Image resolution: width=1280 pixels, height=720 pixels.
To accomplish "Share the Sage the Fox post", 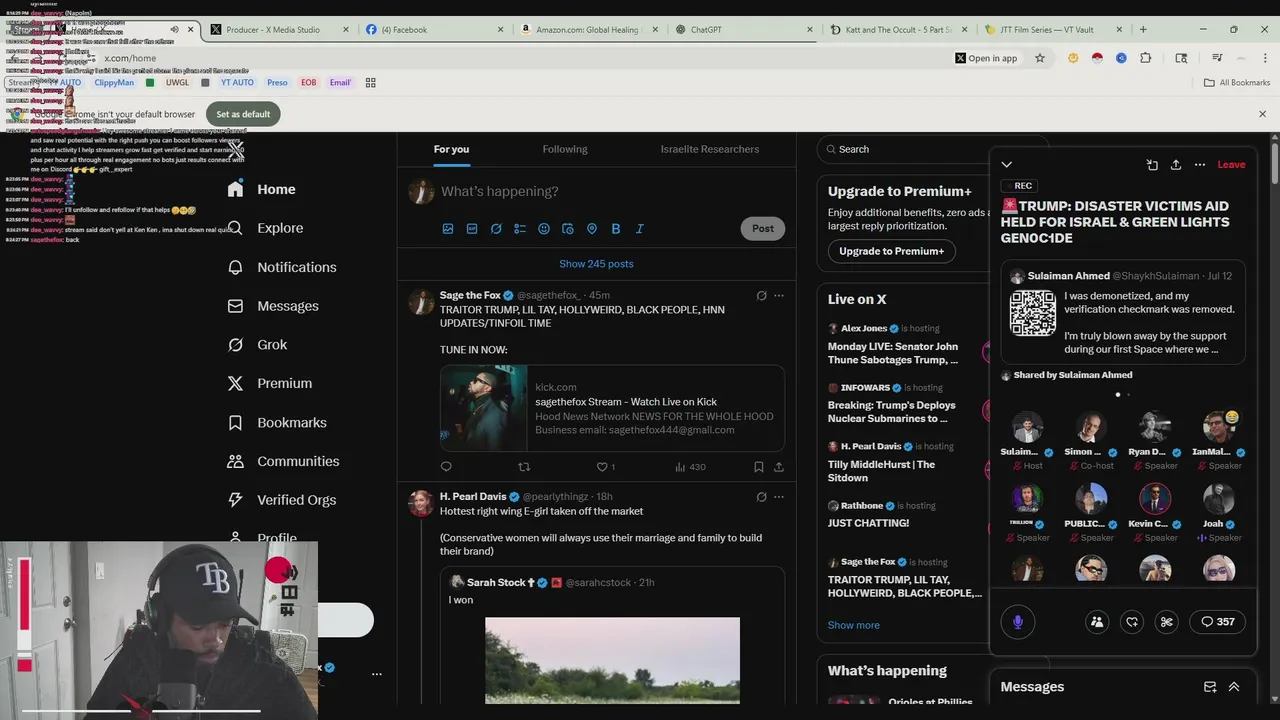I will point(779,467).
